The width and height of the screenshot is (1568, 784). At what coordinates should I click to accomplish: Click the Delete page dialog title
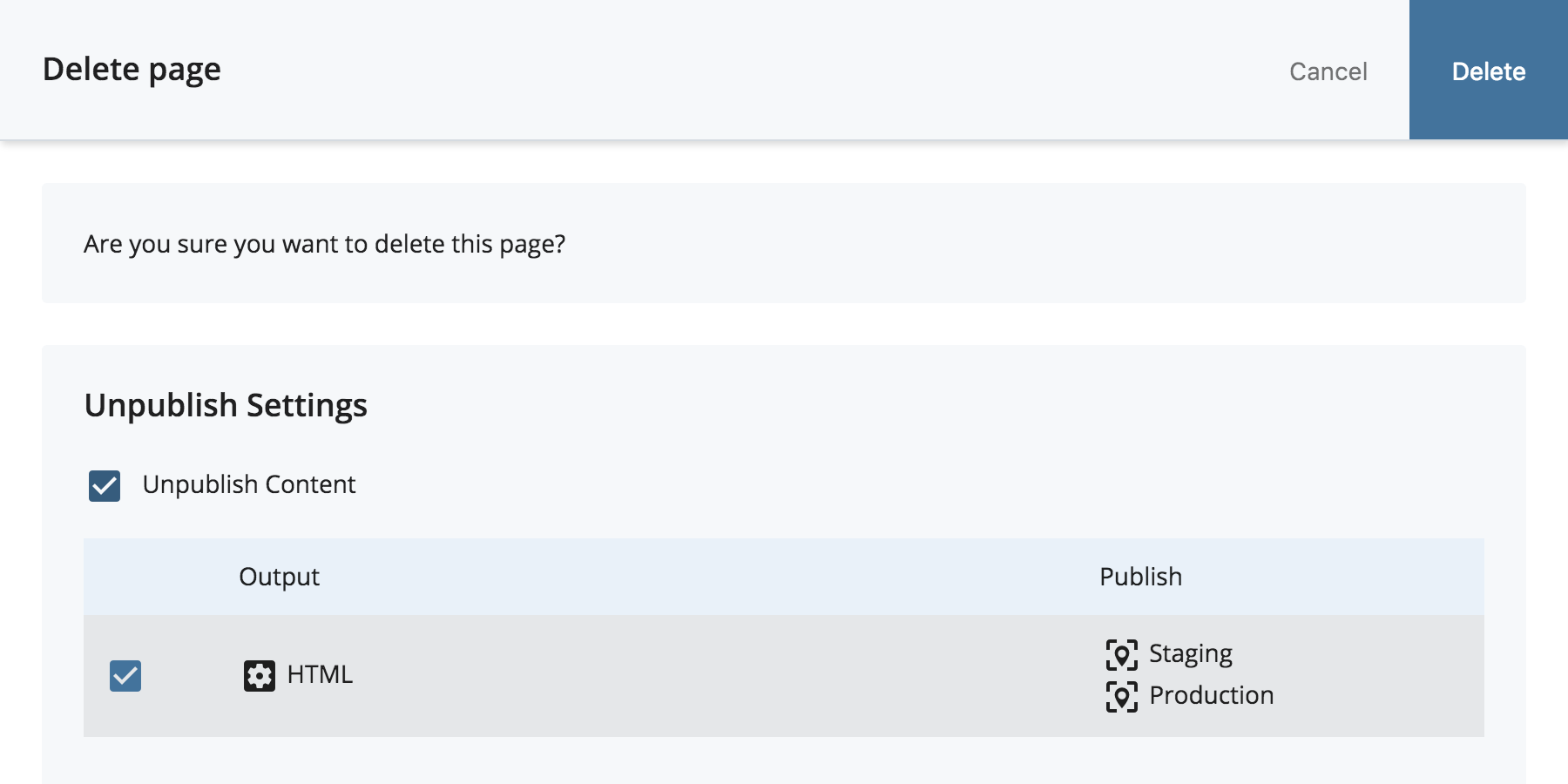(x=132, y=70)
